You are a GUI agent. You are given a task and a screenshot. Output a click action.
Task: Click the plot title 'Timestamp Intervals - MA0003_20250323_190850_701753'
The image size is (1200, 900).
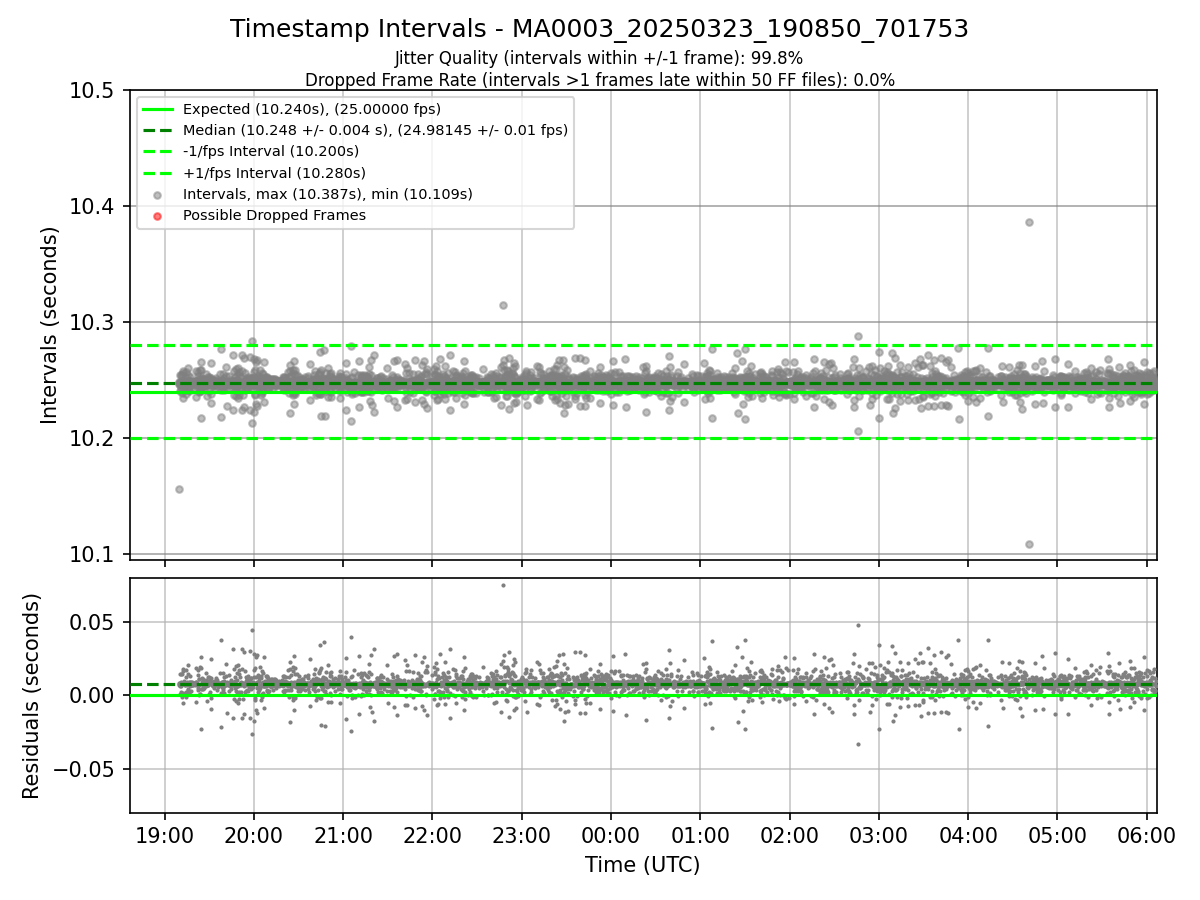(x=599, y=29)
